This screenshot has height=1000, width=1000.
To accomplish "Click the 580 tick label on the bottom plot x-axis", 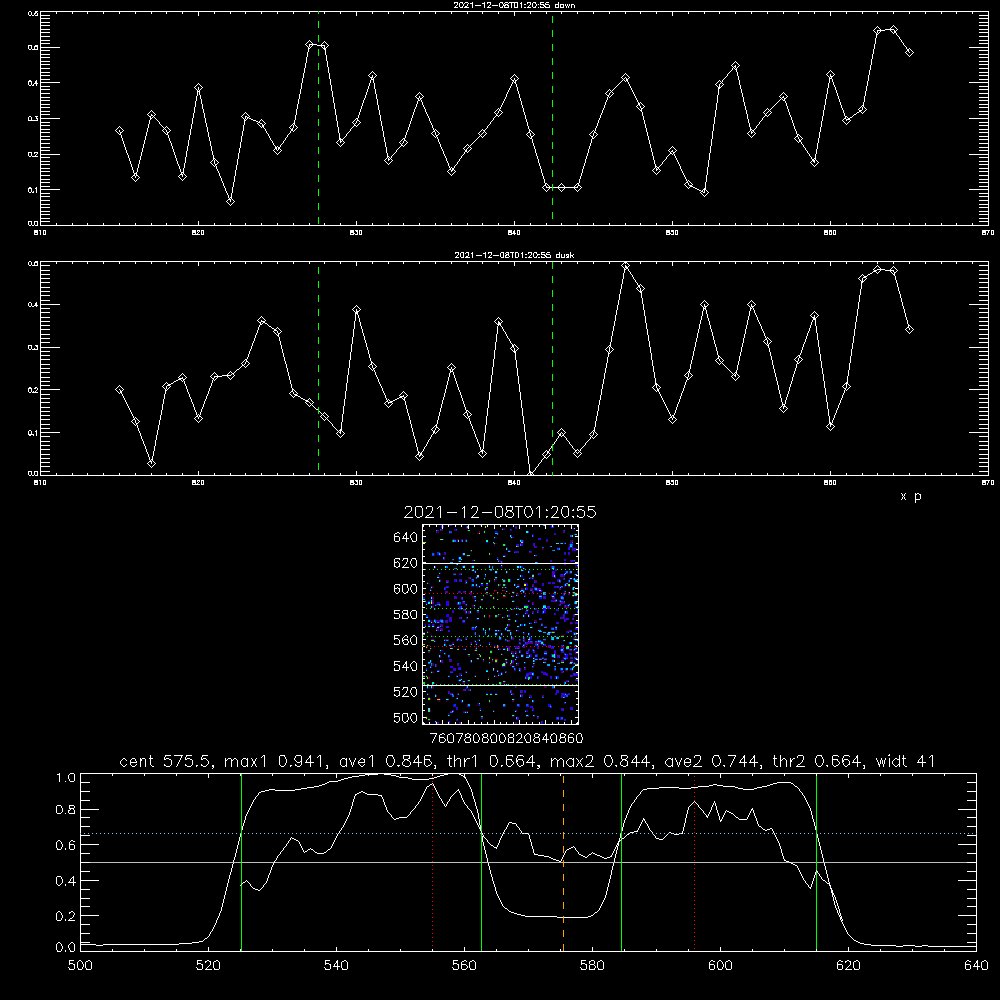I will pyautogui.click(x=592, y=966).
